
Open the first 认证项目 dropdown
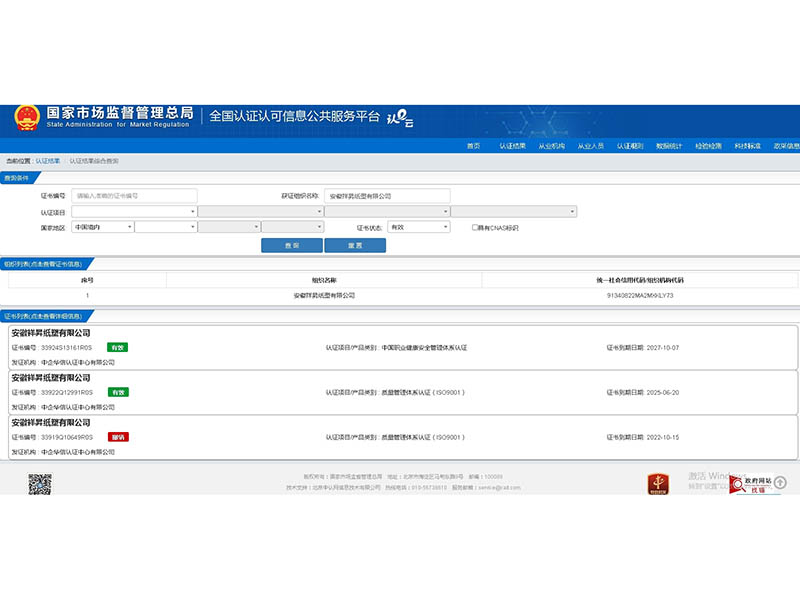click(x=134, y=211)
